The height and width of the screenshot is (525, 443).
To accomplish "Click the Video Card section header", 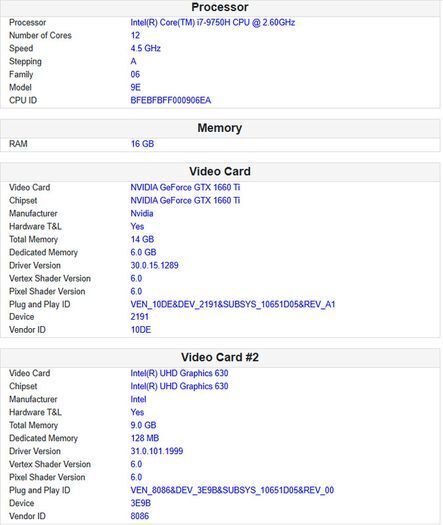I will (x=220, y=171).
